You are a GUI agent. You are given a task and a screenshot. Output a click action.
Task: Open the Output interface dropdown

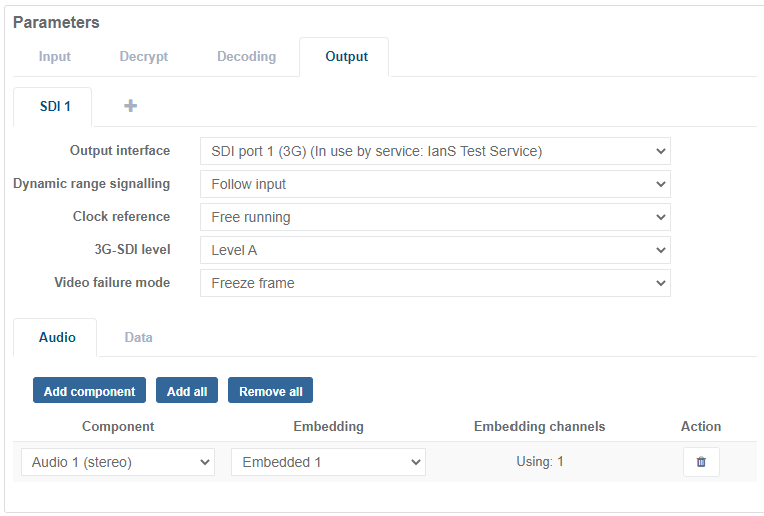(x=435, y=152)
